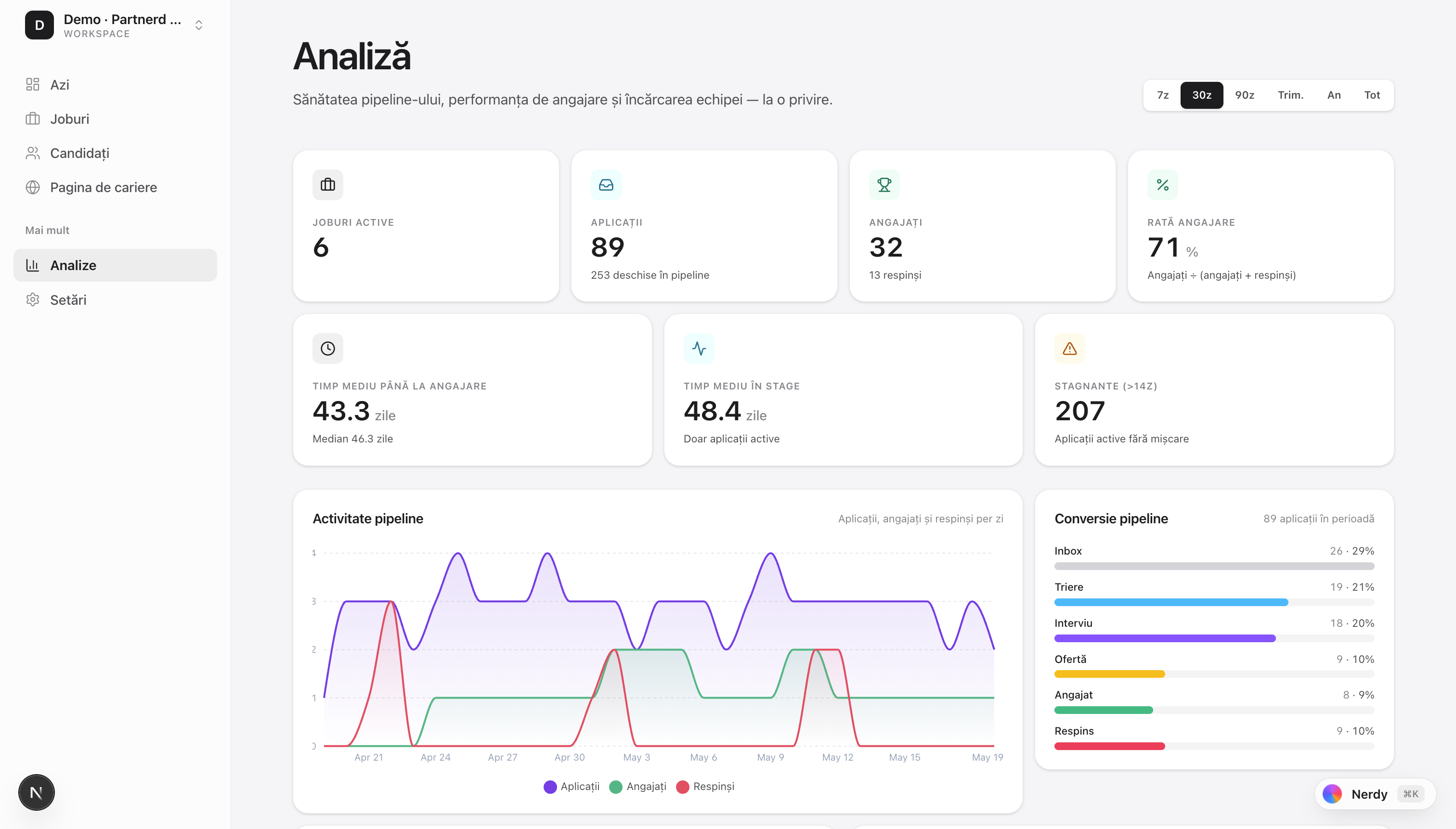
Task: Select the Tot time range
Action: pyautogui.click(x=1372, y=95)
